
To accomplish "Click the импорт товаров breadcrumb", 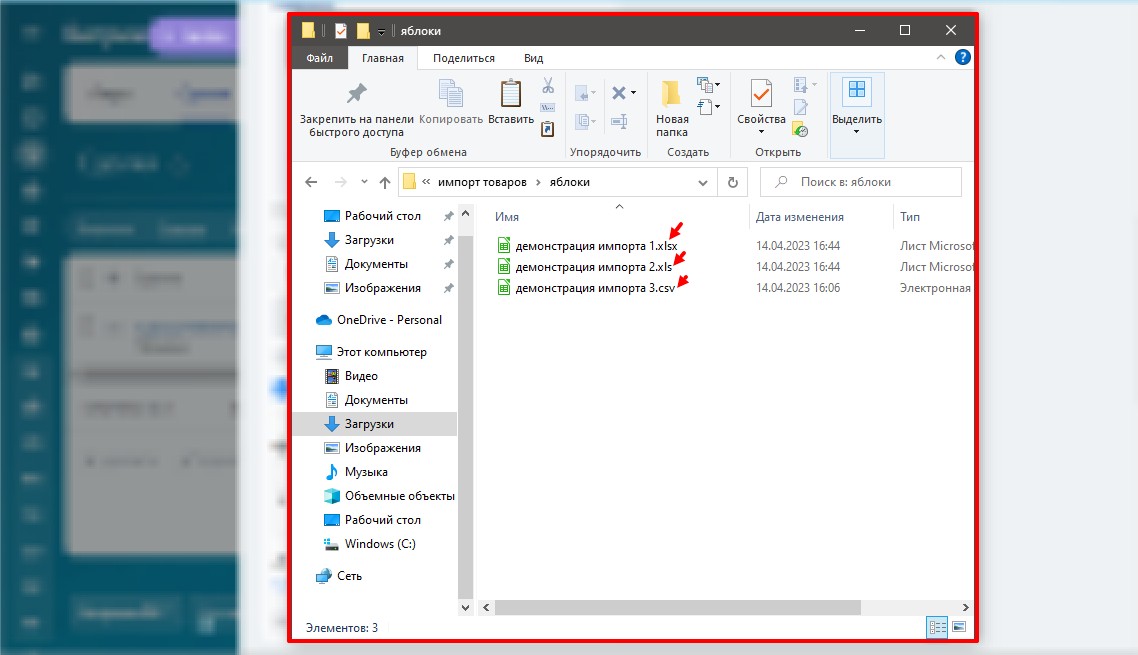I will point(482,182).
